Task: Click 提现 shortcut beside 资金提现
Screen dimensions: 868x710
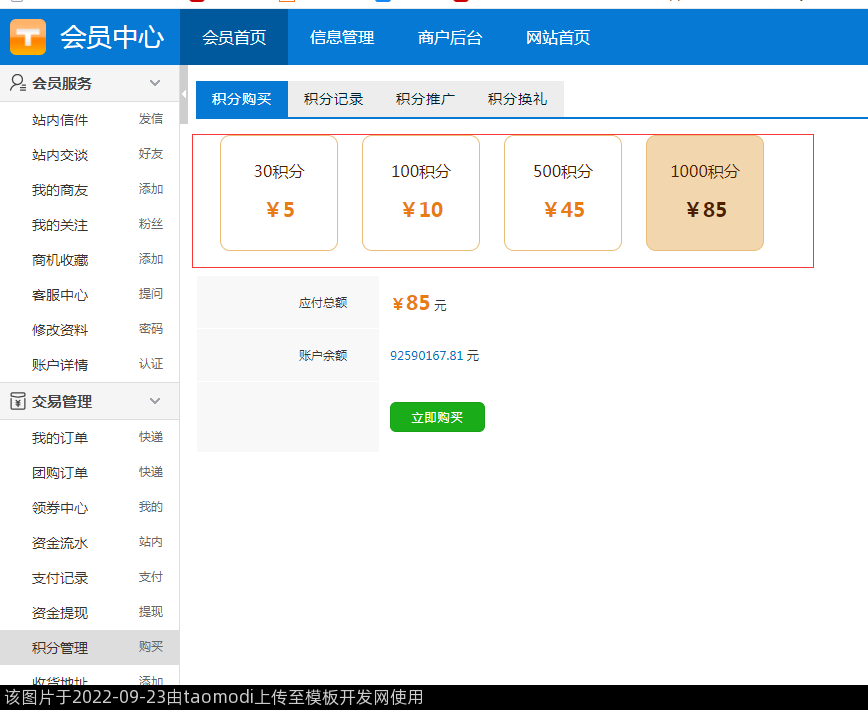Action: pos(151,612)
